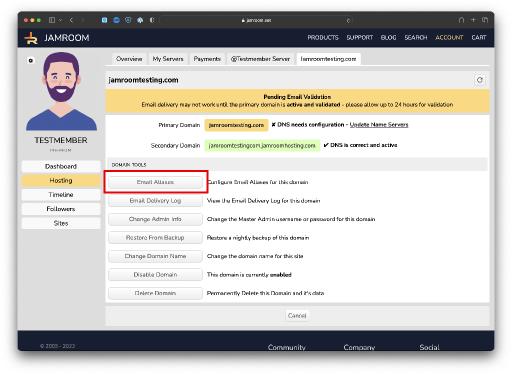
Task: Open the Email Delivery Log
Action: pos(155,201)
